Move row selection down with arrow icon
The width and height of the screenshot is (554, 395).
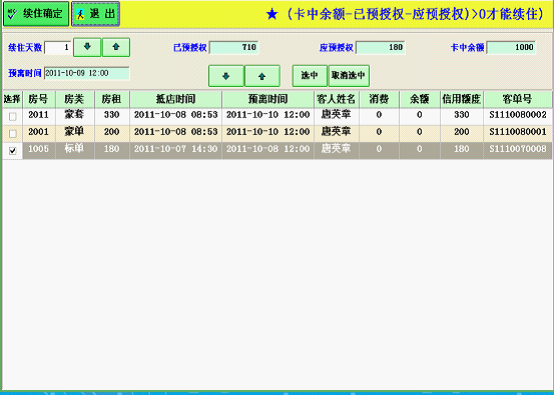pyautogui.click(x=226, y=76)
